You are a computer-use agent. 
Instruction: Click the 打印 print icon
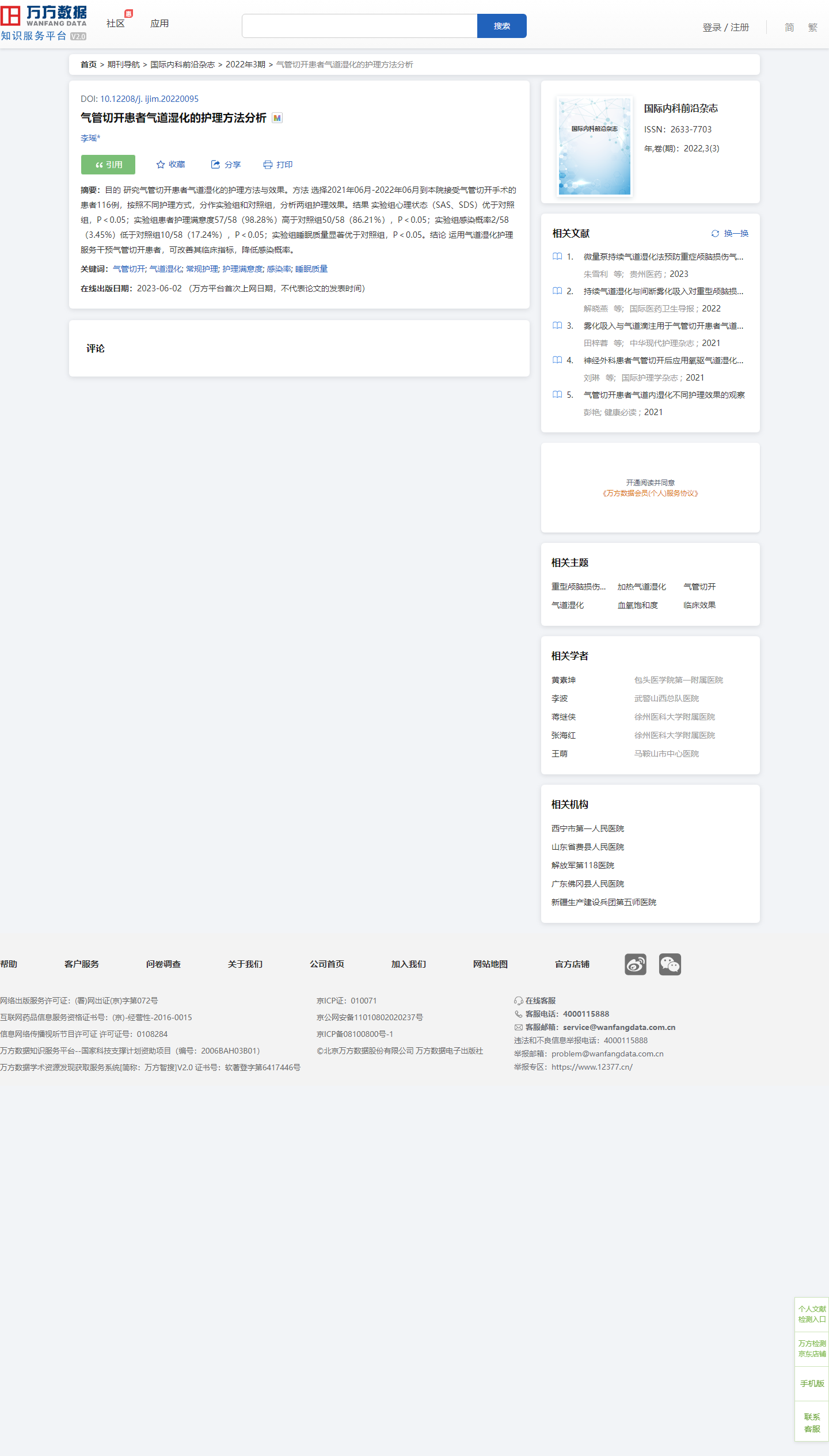coord(278,165)
